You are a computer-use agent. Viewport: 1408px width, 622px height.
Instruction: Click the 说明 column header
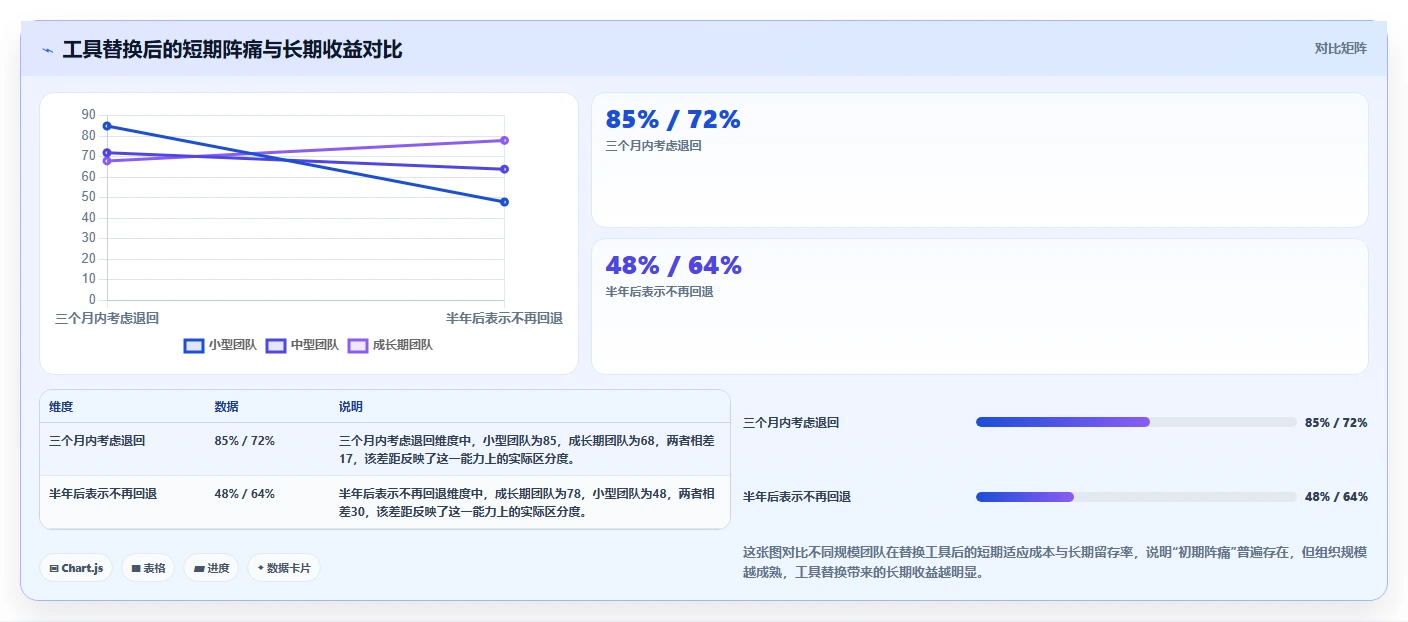tap(351, 407)
